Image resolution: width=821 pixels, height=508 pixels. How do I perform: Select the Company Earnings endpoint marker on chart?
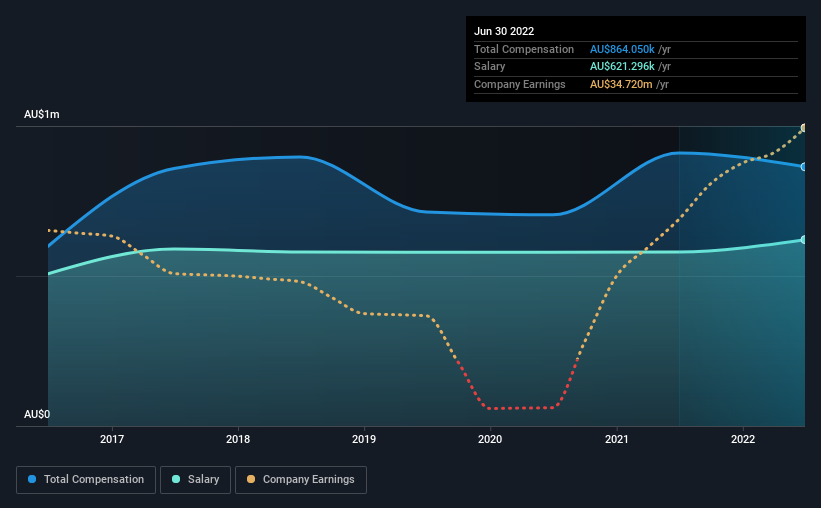804,128
